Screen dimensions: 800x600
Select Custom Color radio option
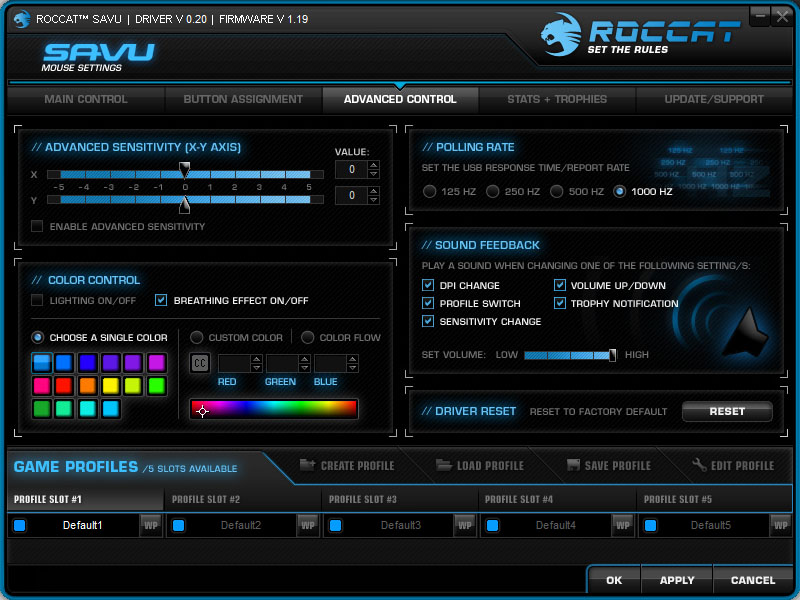click(196, 337)
